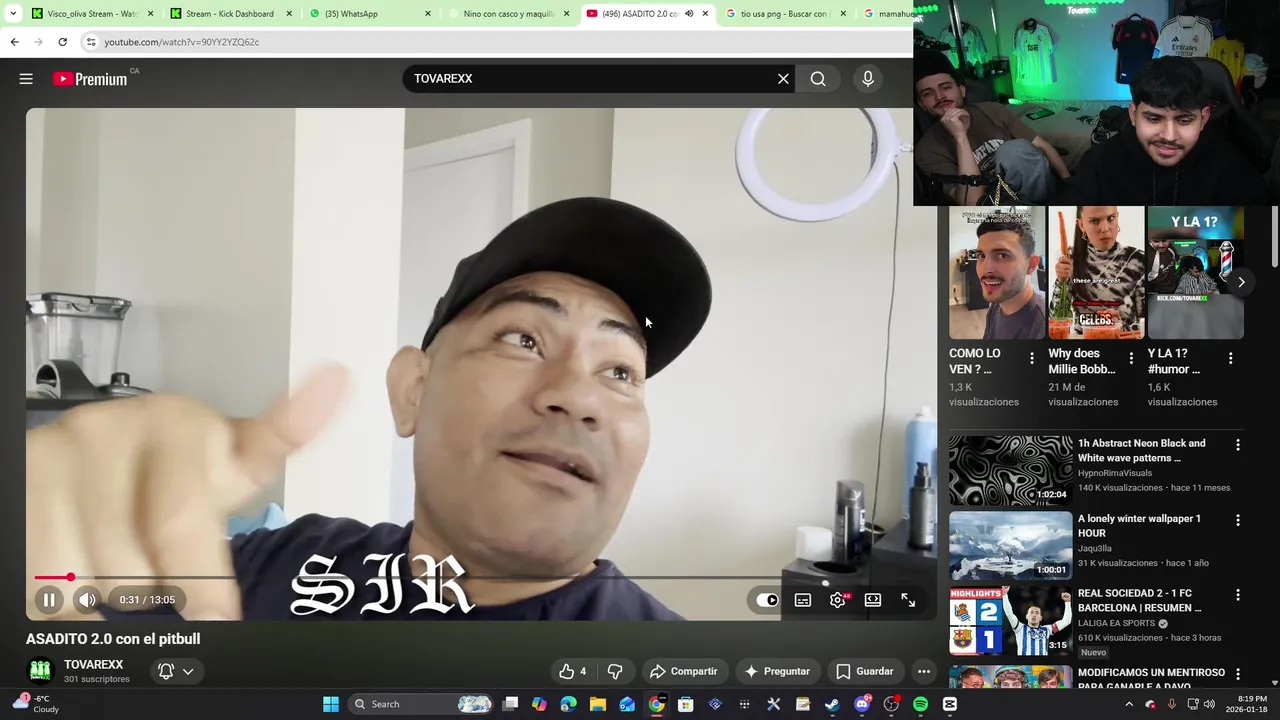This screenshot has width=1280, height=720.
Task: Switch to Nino con casco tab
Action: pos(508,14)
